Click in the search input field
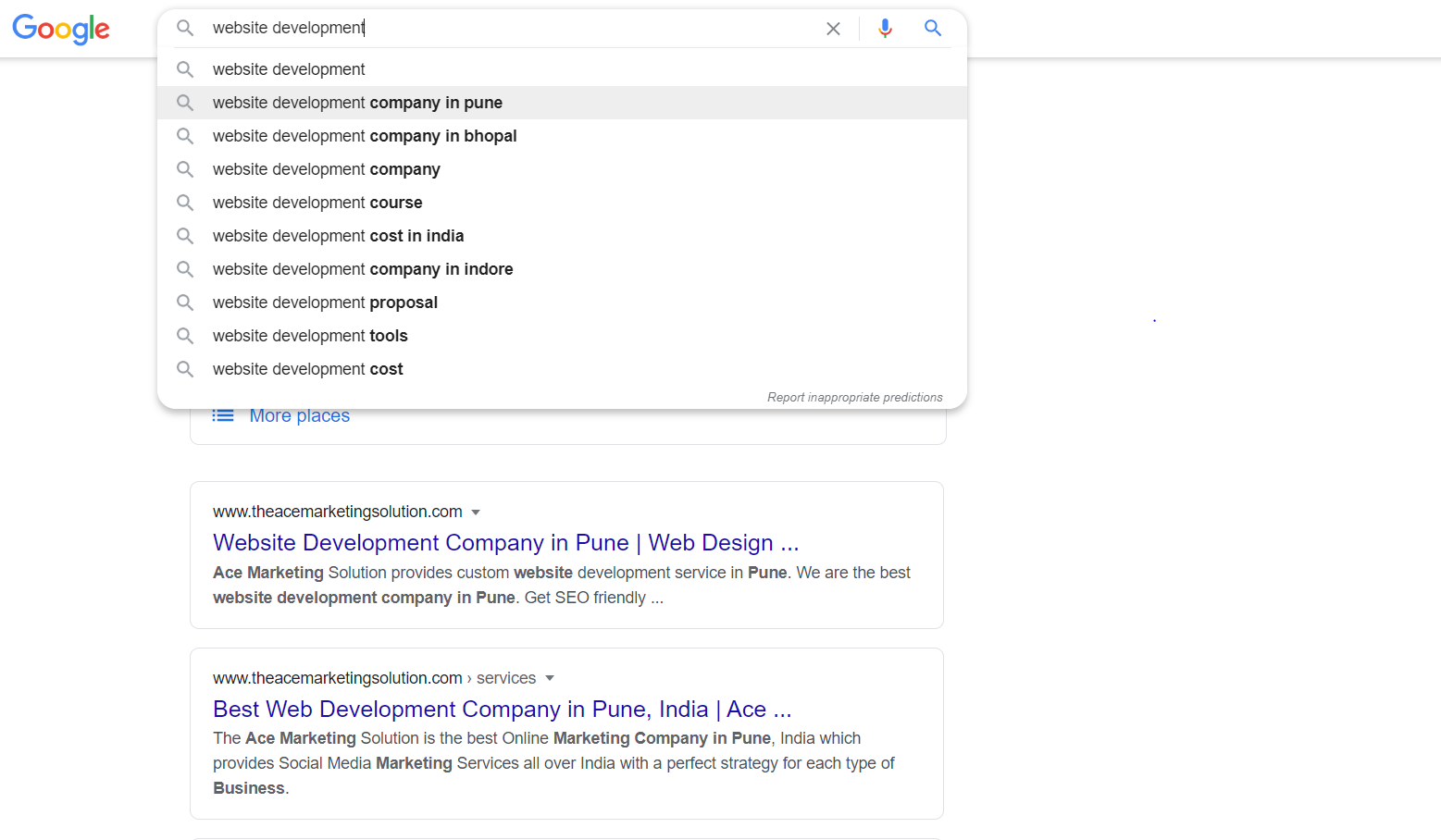This screenshot has height=840, width=1441. (x=514, y=29)
